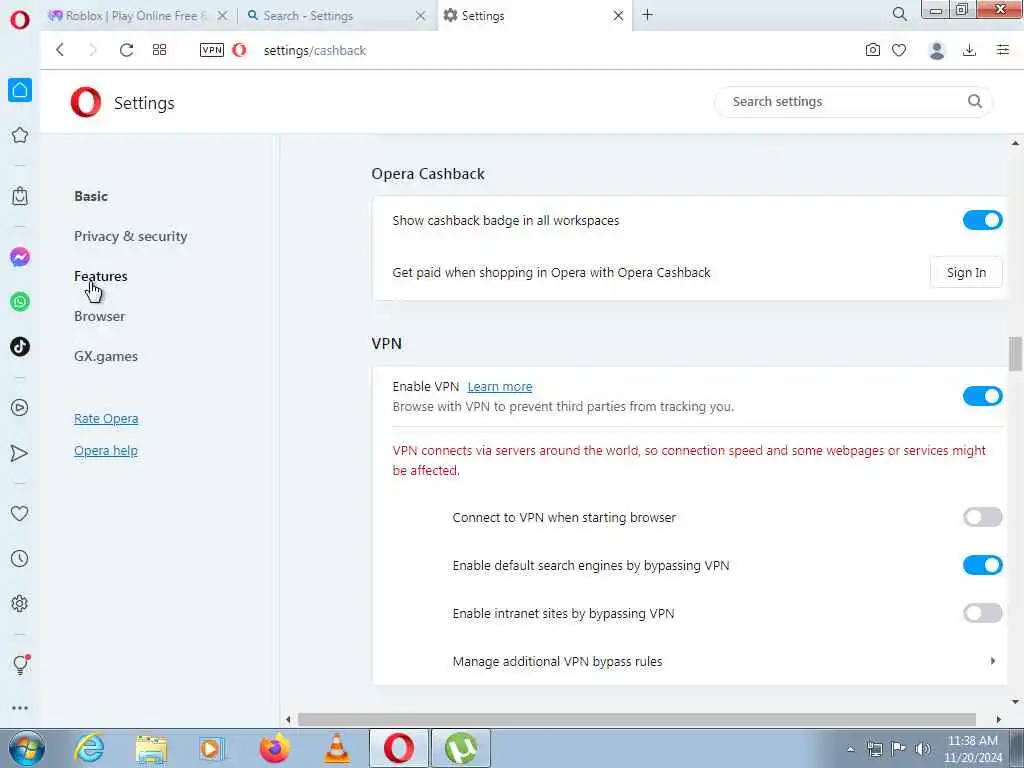Viewport: 1024px width, 768px height.
Task: Open TikTok in the sidebar
Action: pos(20,346)
